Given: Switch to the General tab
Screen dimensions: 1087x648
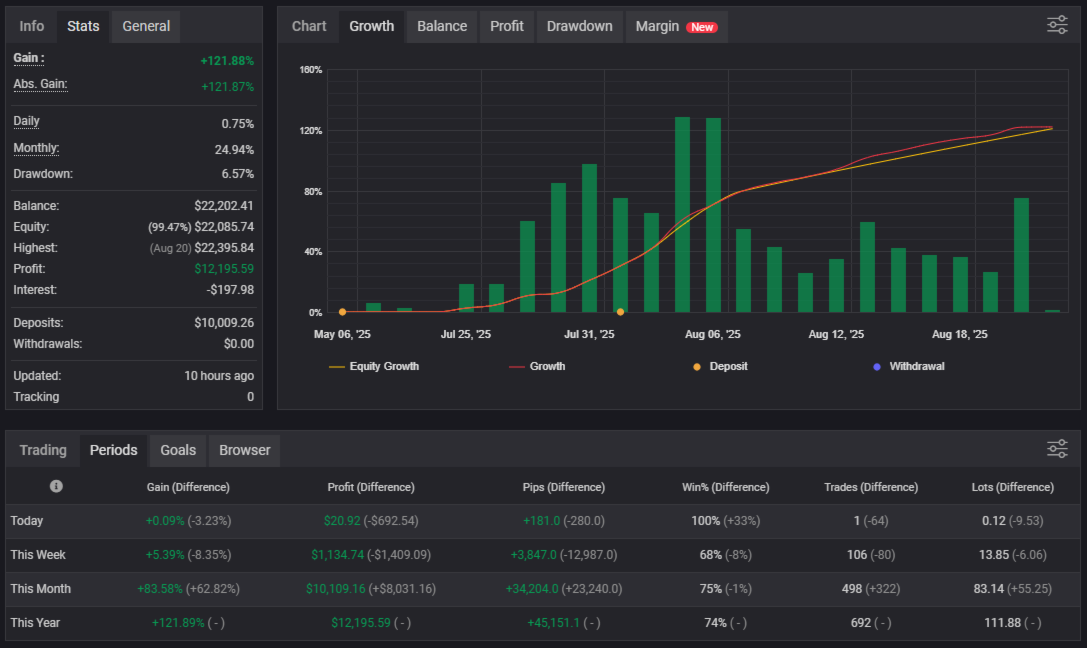Looking at the screenshot, I should pos(146,26).
